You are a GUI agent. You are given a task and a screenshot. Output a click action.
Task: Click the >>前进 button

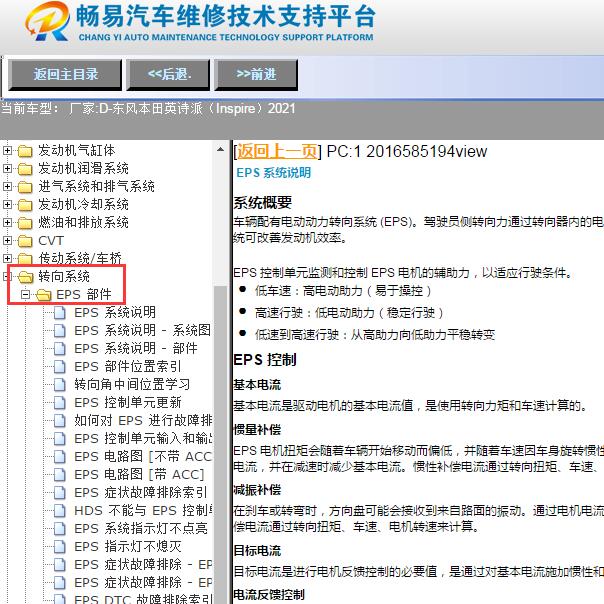256,75
